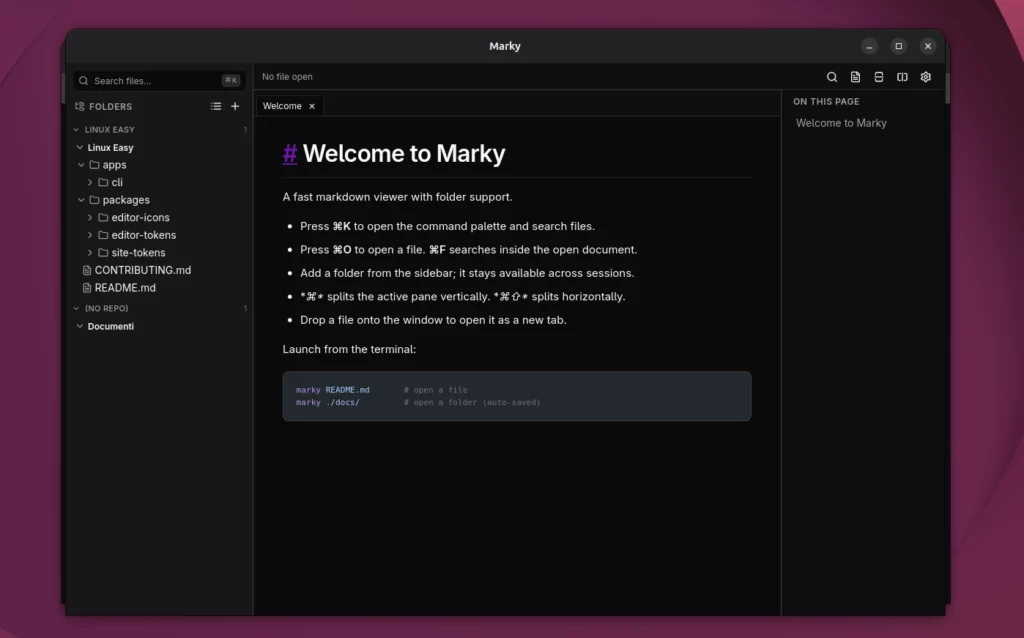Minimize the Marky window
The image size is (1024, 638).
coord(869,46)
